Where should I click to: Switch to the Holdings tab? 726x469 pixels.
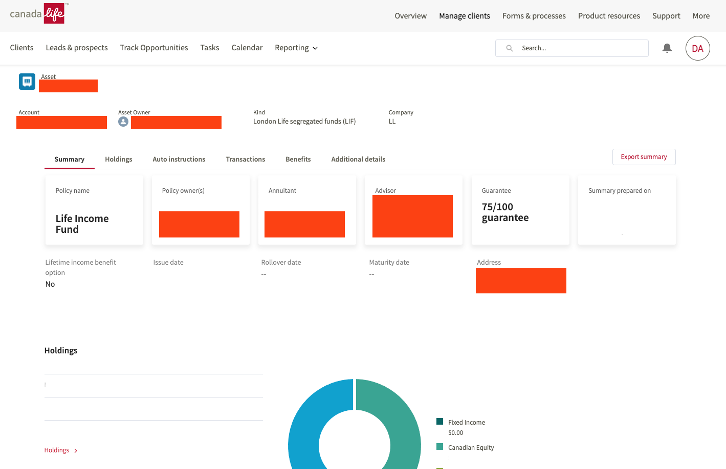119,159
